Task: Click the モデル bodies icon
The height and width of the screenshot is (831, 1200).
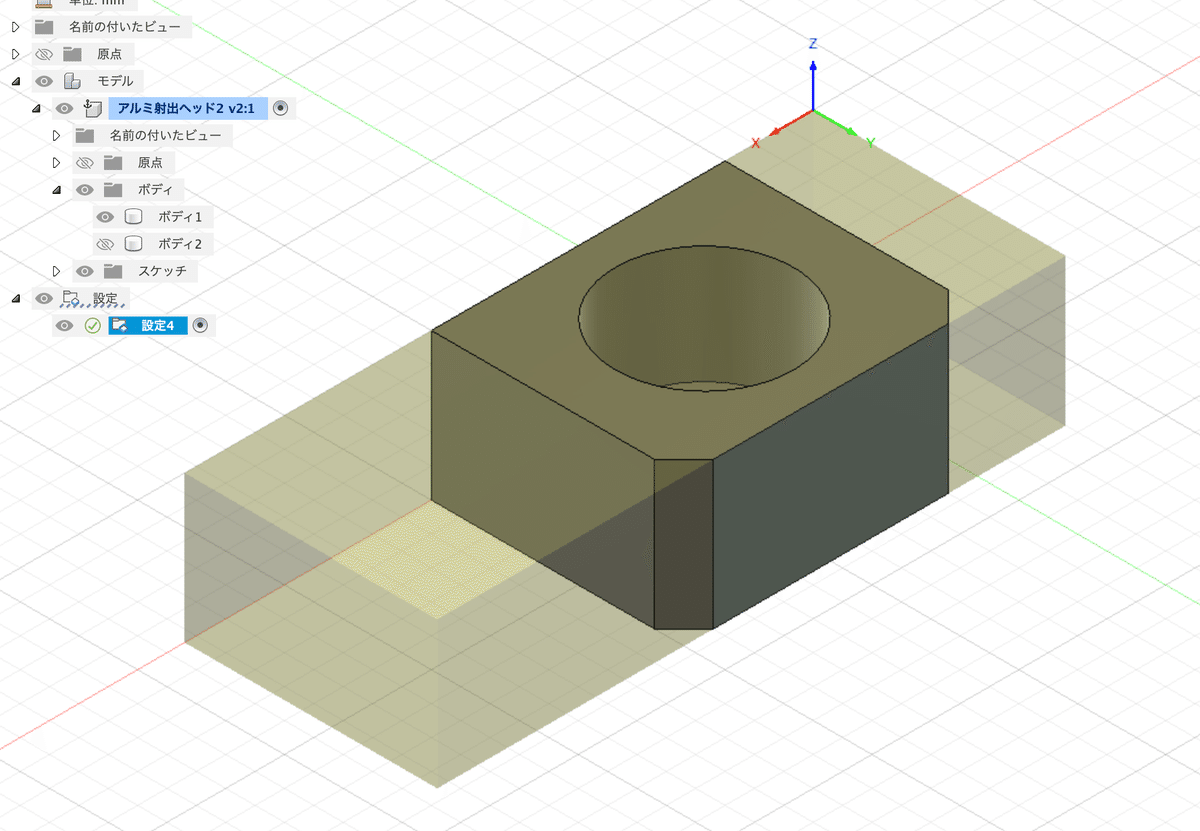Action: coord(72,81)
